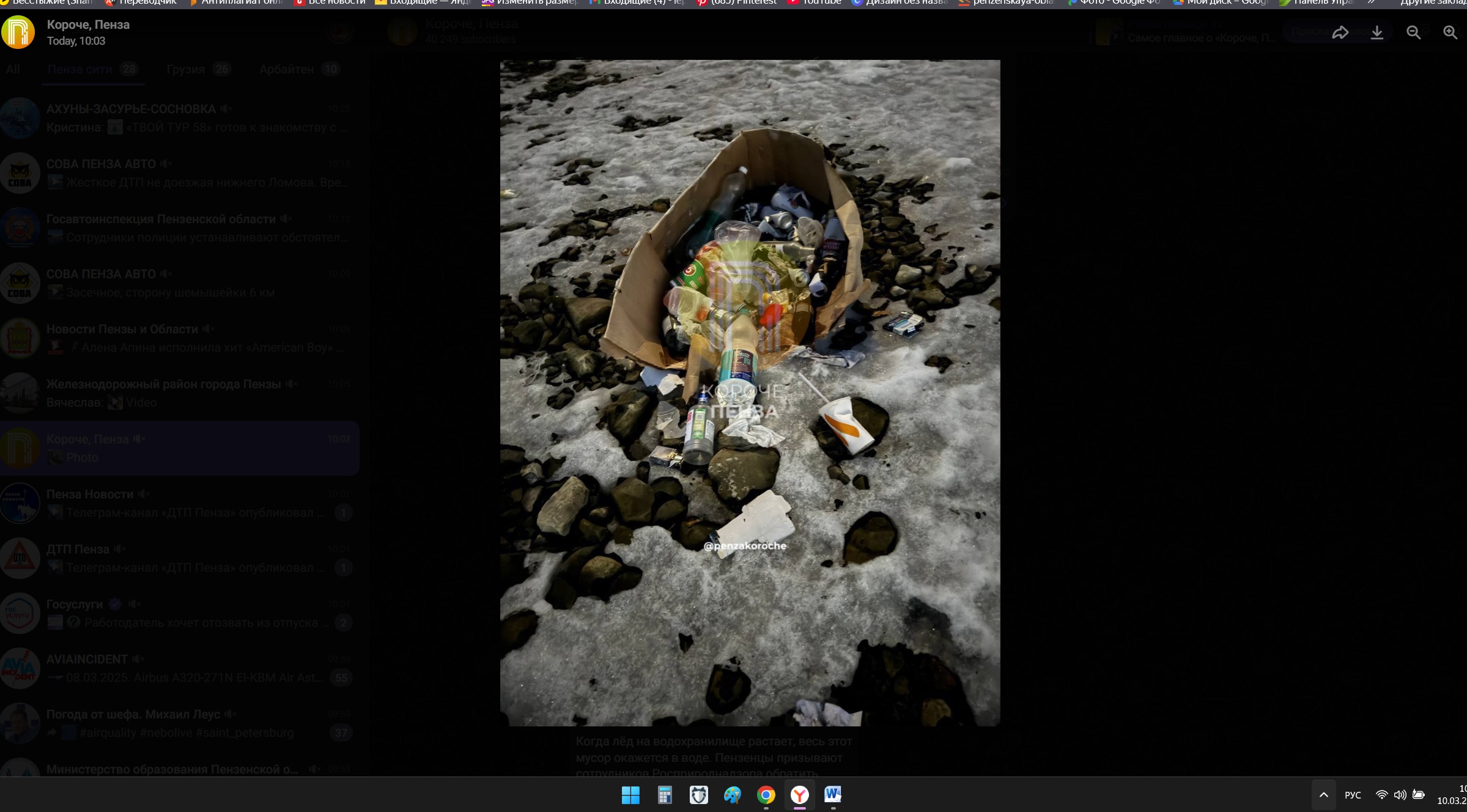
Task: Click the volume speaker tray icon
Action: 1400,795
